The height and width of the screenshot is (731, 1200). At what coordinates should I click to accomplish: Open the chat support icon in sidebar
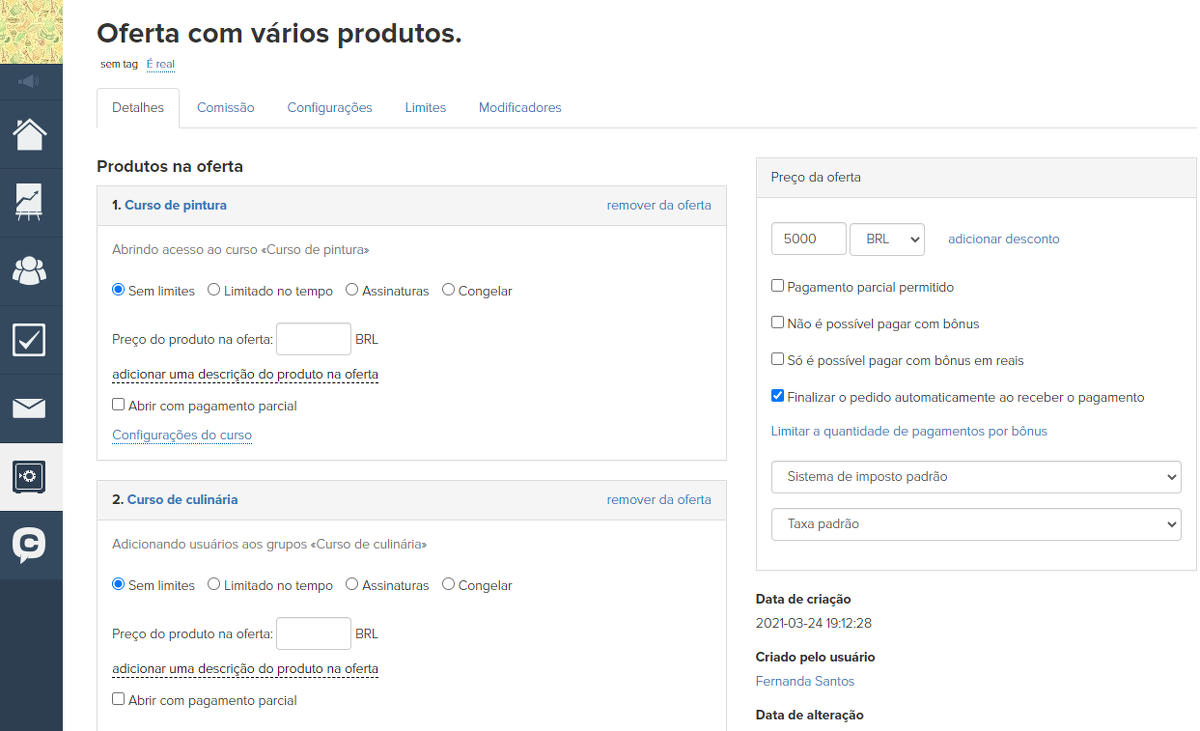(x=30, y=546)
